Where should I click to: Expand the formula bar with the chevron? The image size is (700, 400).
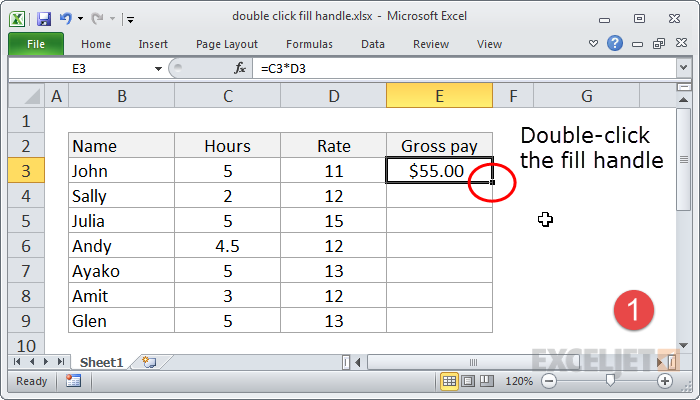point(683,68)
